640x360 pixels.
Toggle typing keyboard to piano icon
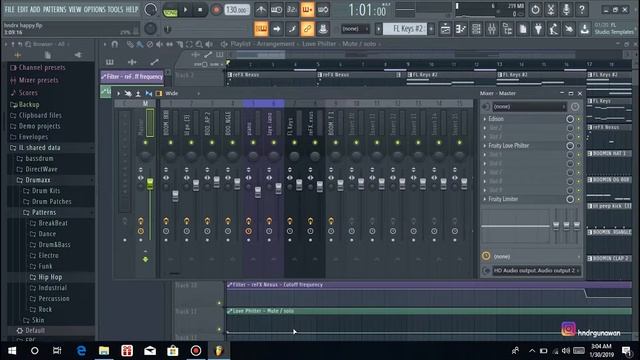click(261, 29)
